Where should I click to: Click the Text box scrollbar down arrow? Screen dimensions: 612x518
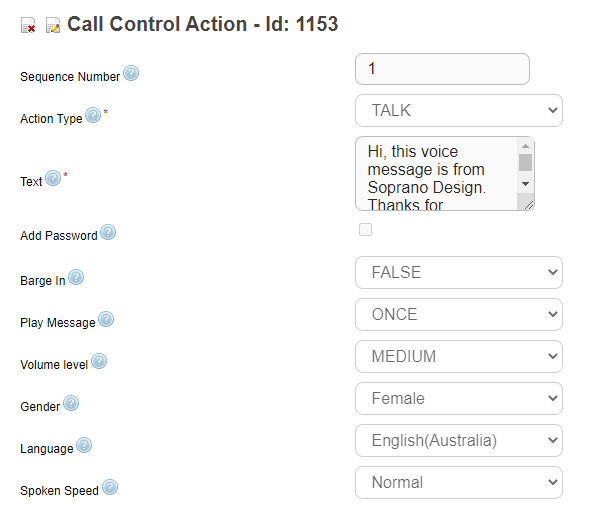[x=525, y=185]
